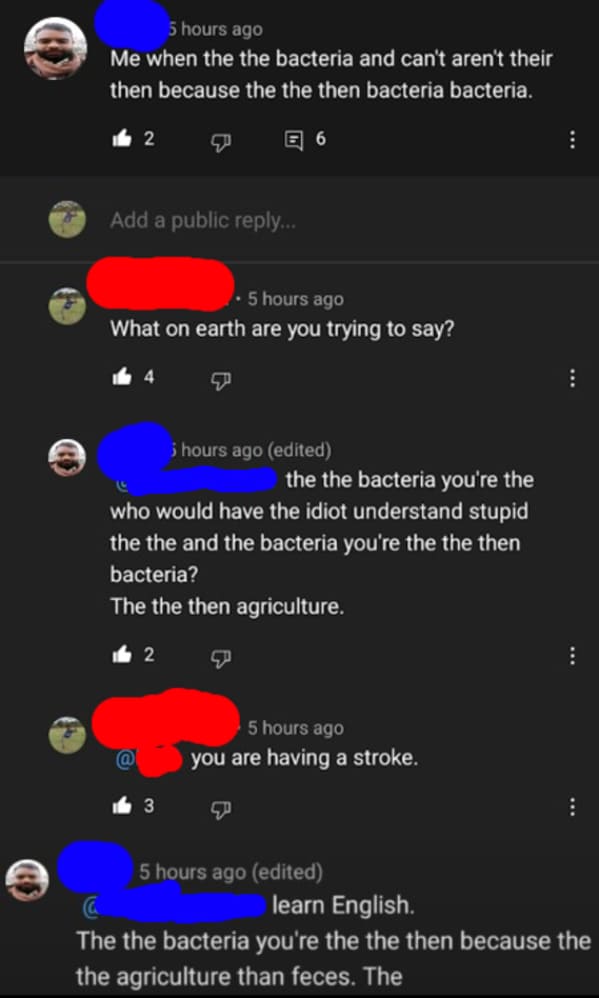Like the 'What on earth' reply
This screenshot has width=599, height=998.
(122, 378)
